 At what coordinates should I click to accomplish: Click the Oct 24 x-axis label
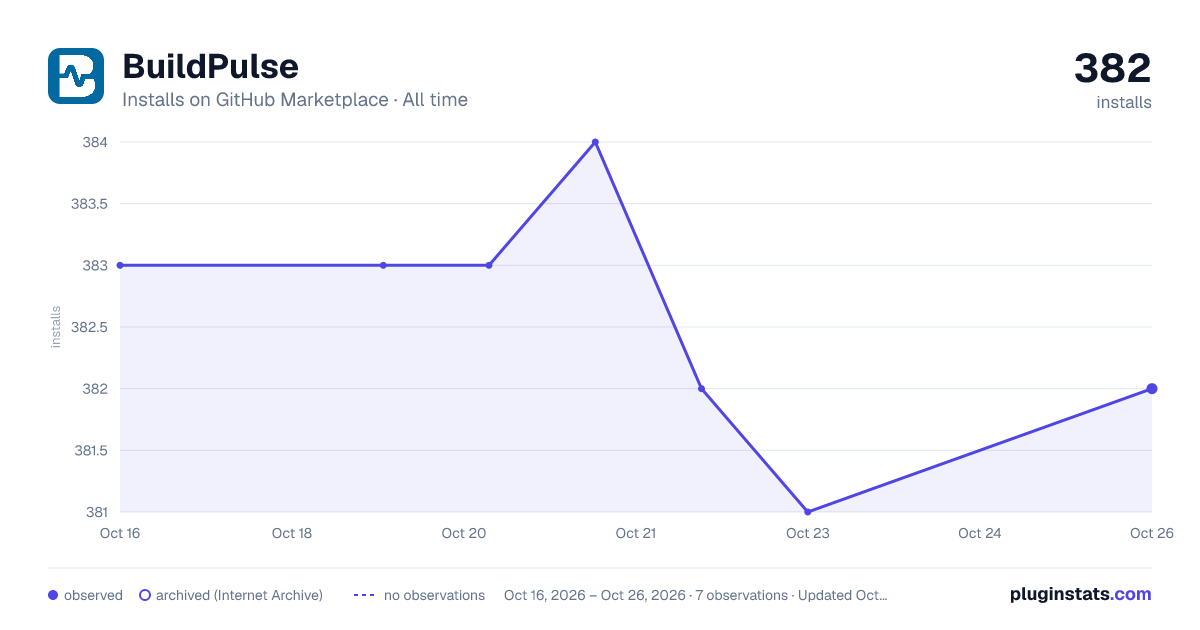[980, 533]
